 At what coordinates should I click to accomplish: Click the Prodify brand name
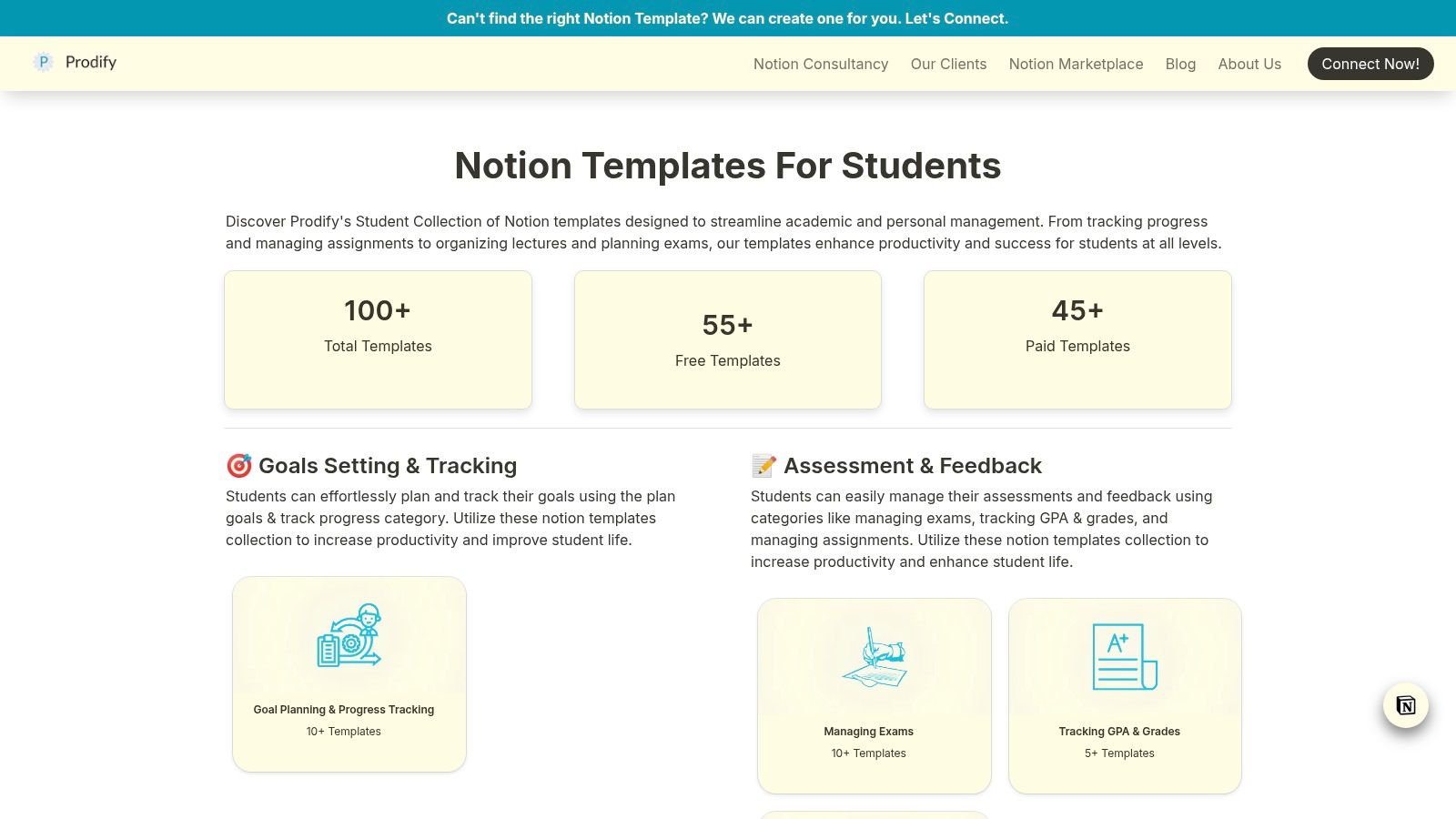coord(91,62)
